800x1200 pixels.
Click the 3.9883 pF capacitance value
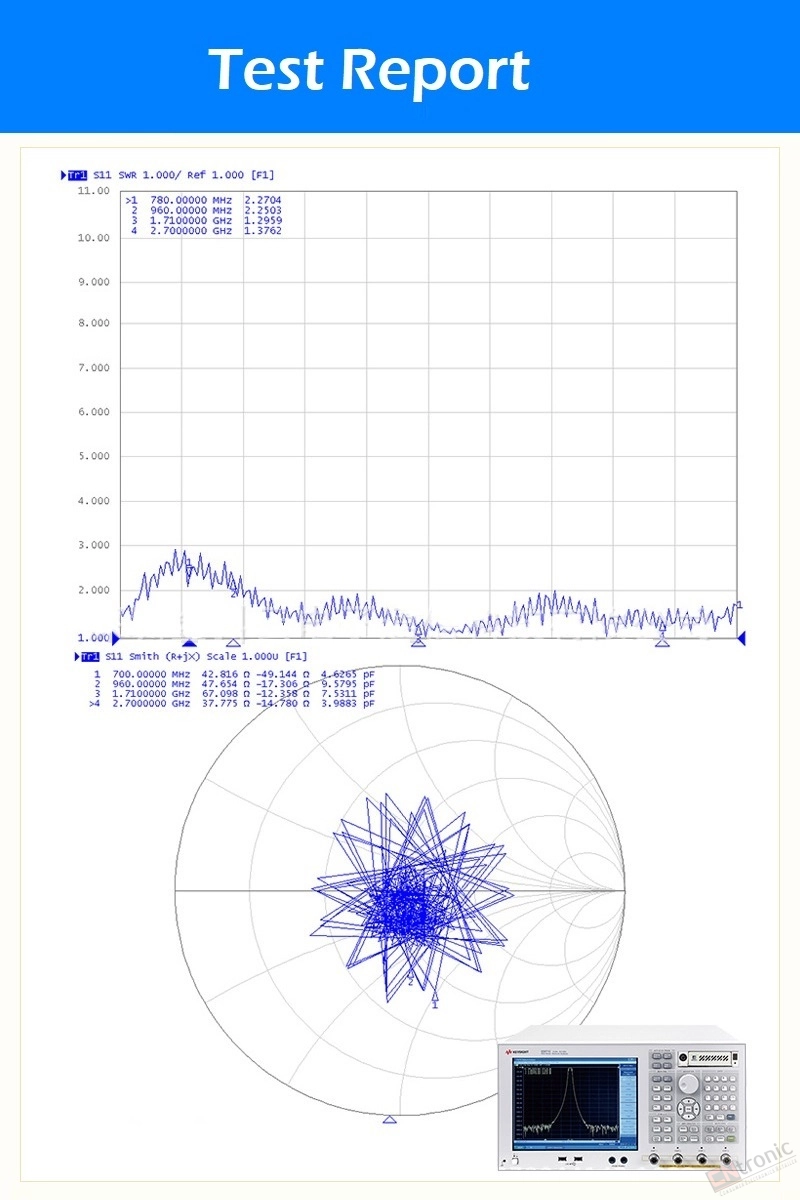348,704
